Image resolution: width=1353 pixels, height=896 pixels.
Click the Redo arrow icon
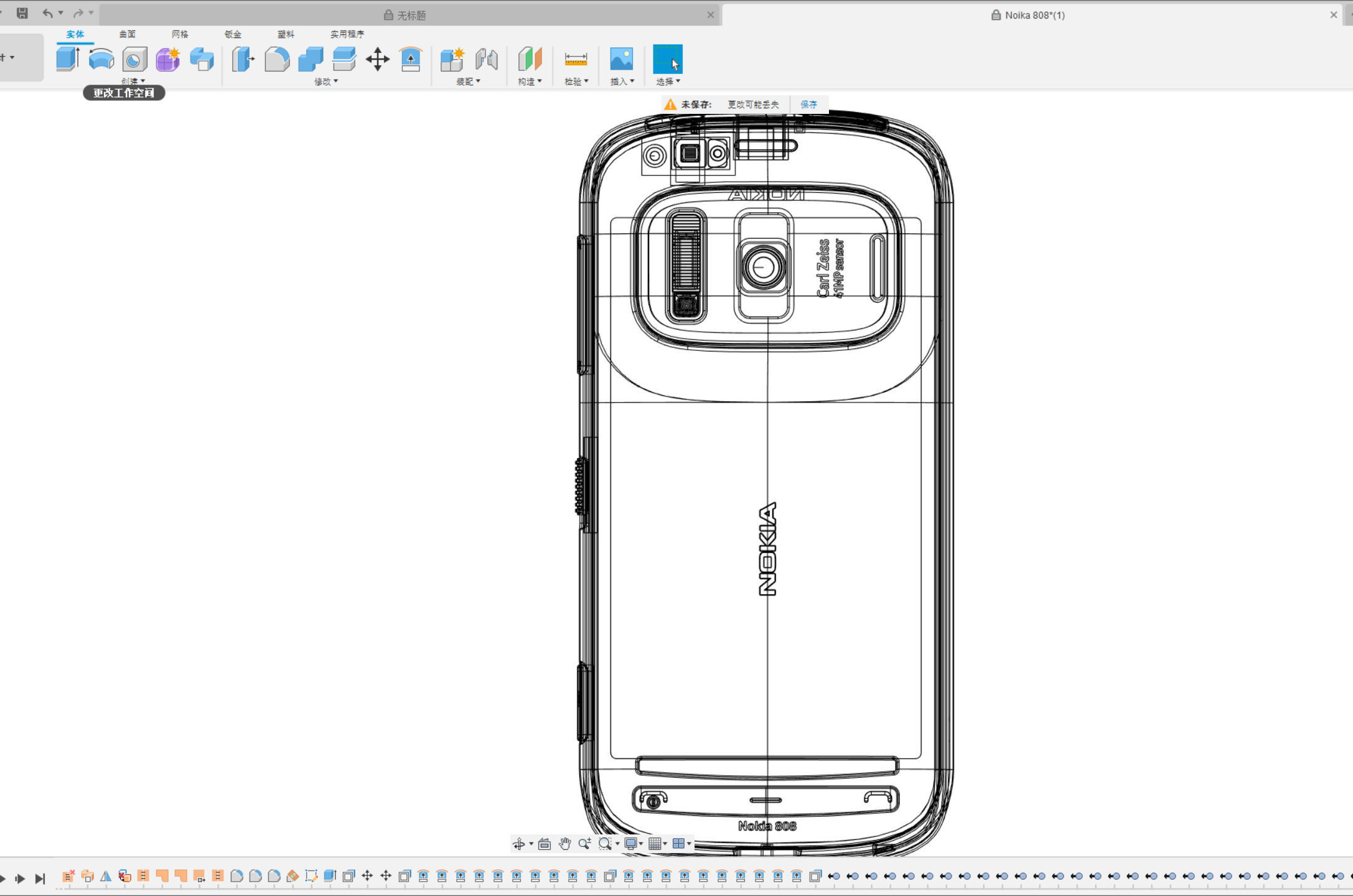coord(78,12)
